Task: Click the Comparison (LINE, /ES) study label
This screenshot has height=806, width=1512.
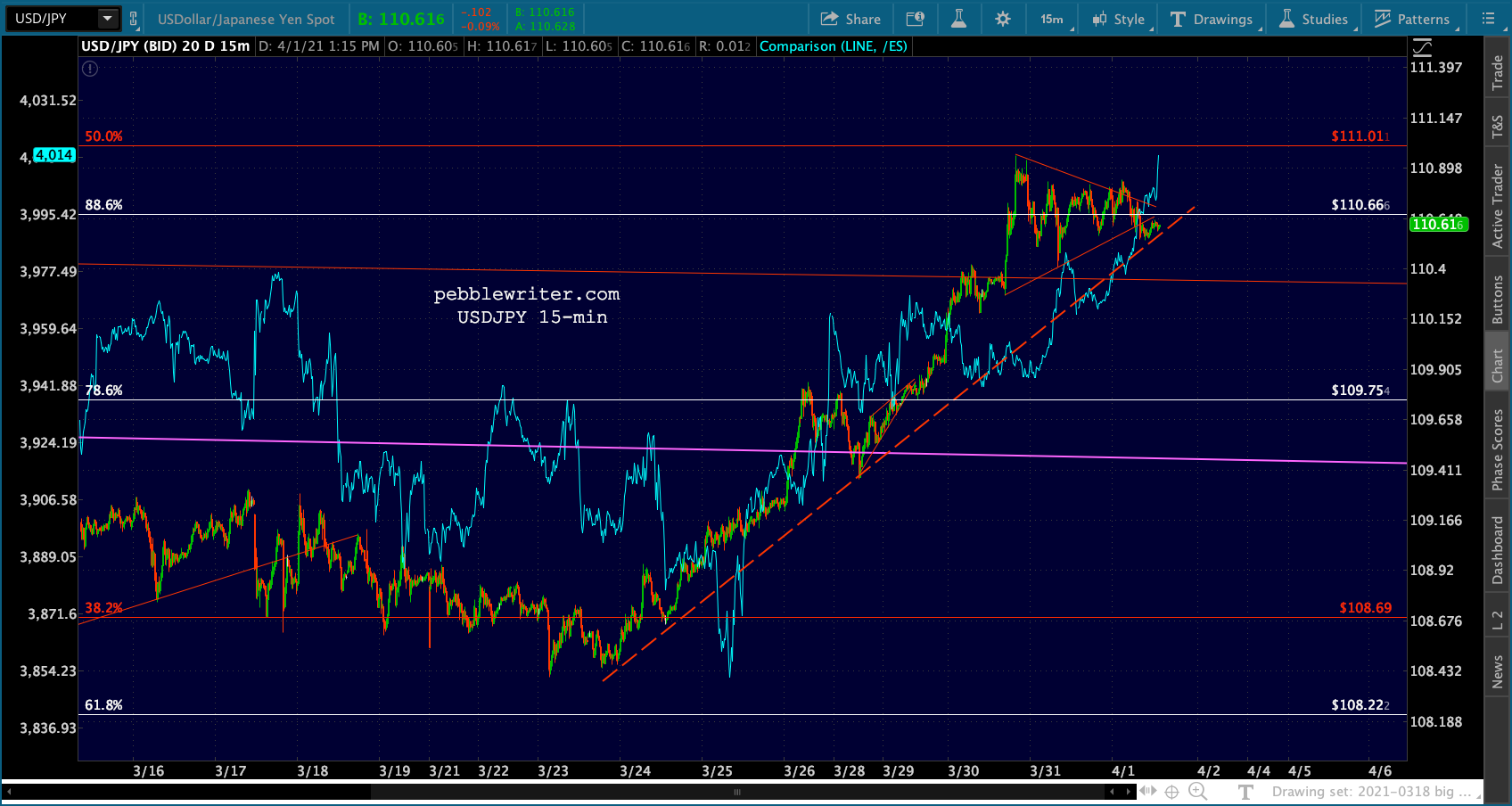Action: click(x=834, y=46)
